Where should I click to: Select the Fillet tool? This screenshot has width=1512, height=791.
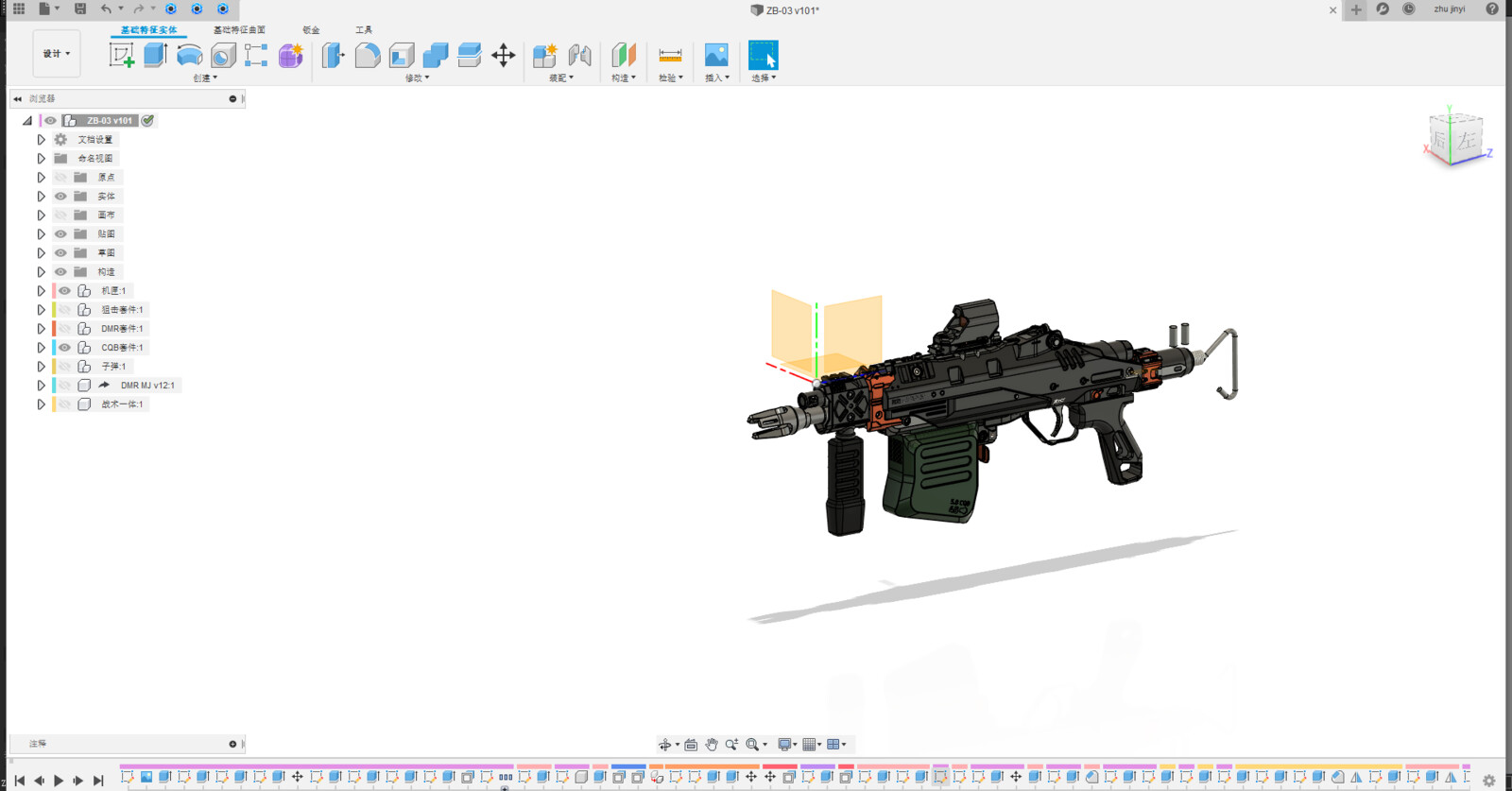tap(368, 55)
